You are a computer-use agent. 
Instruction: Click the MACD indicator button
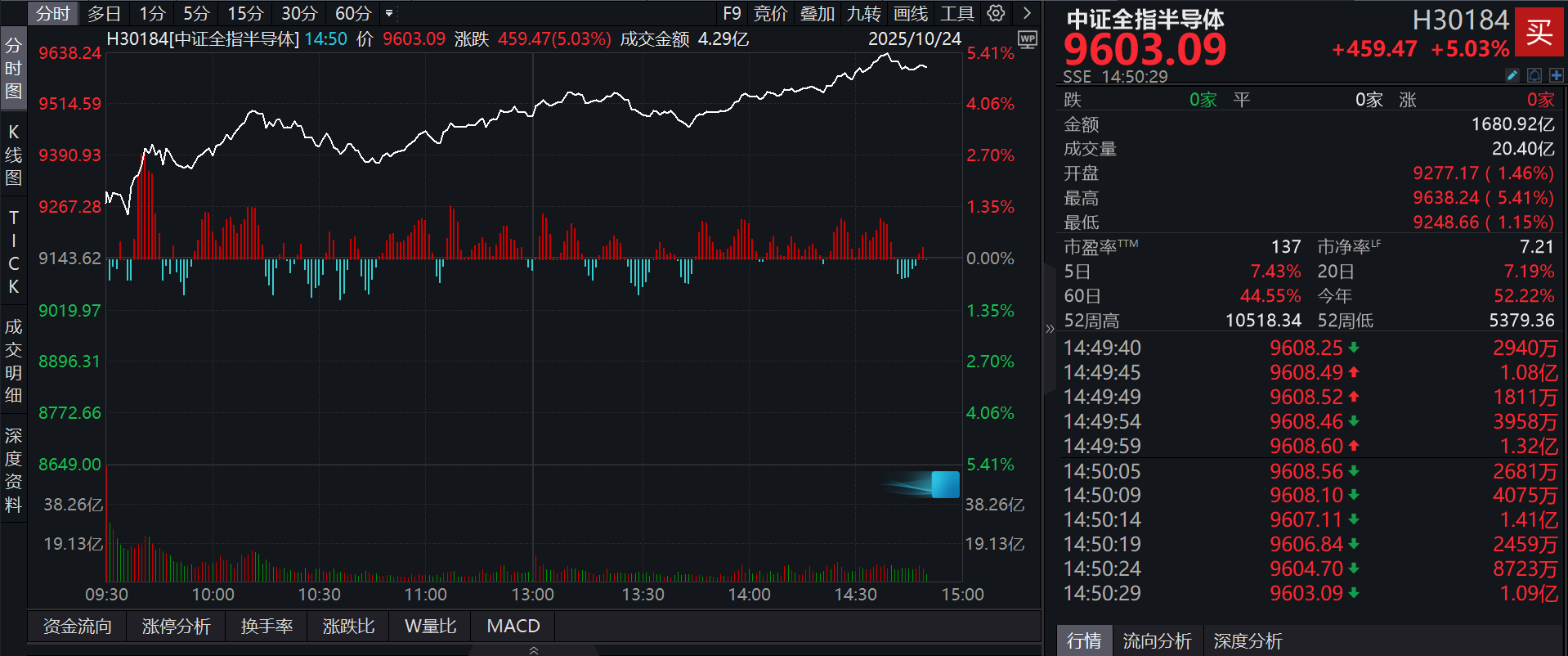point(513,626)
